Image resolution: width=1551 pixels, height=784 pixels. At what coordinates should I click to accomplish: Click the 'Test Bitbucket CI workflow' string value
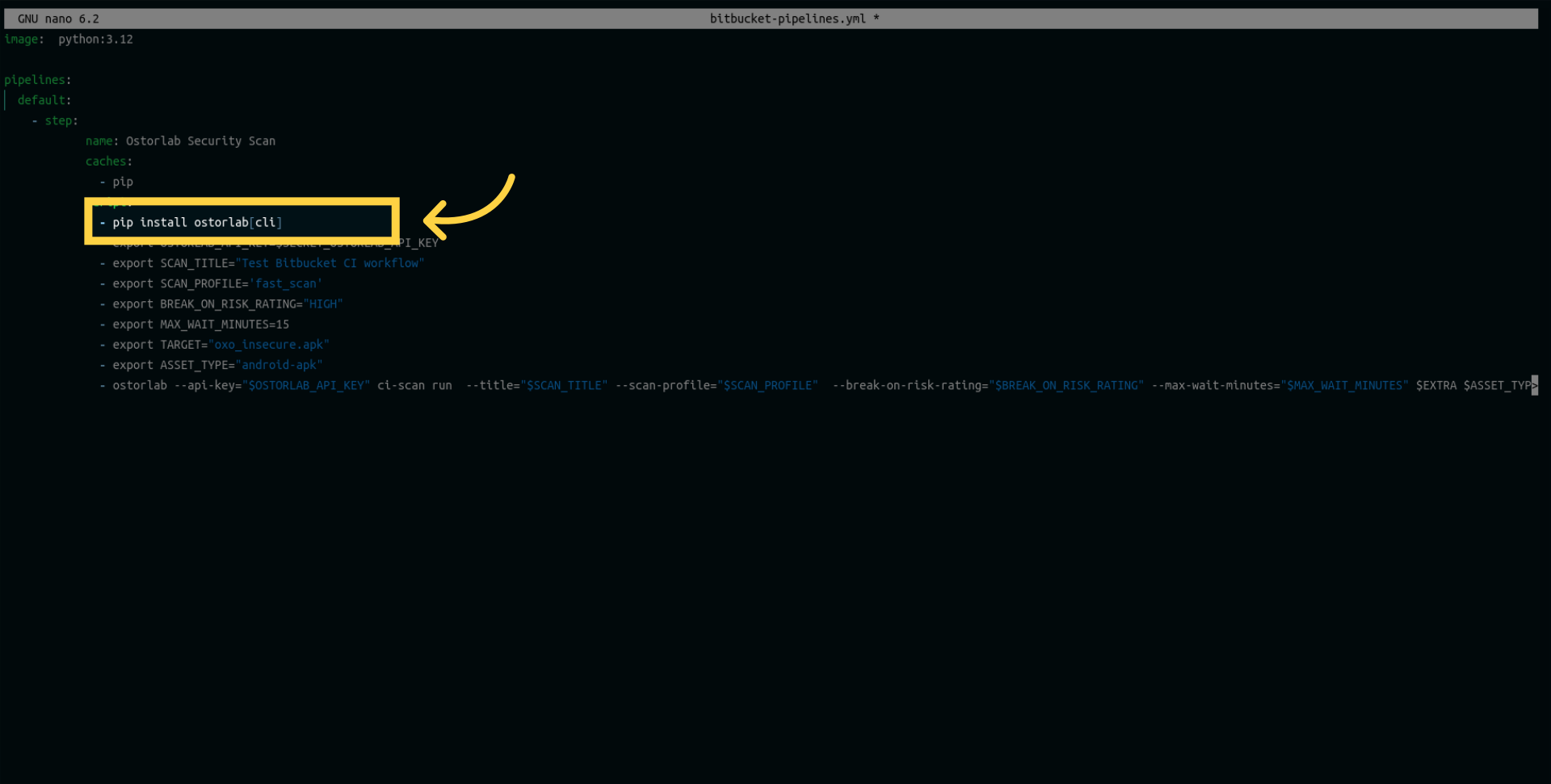[x=330, y=263]
